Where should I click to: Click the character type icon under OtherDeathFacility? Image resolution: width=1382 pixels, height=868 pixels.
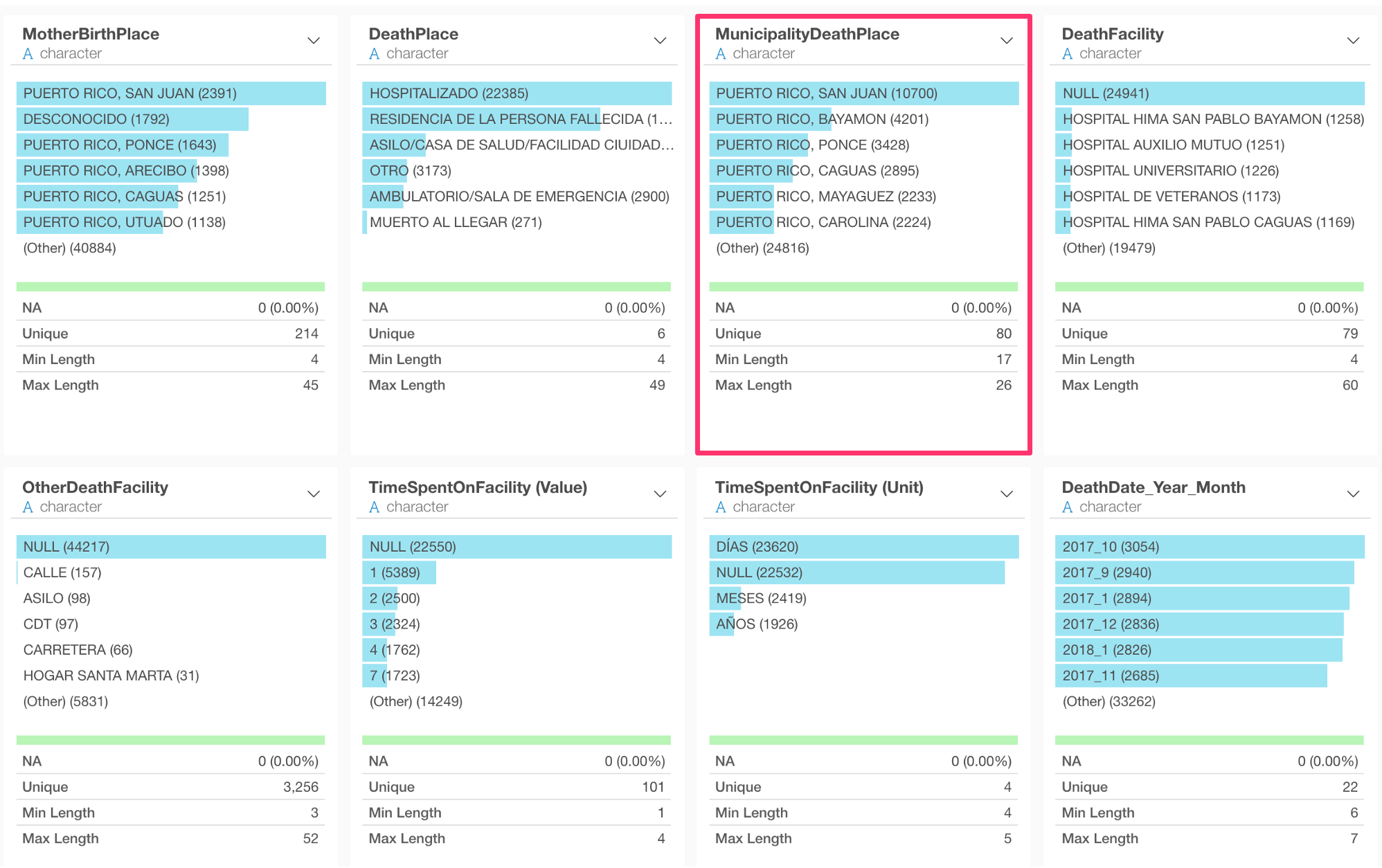(x=28, y=507)
